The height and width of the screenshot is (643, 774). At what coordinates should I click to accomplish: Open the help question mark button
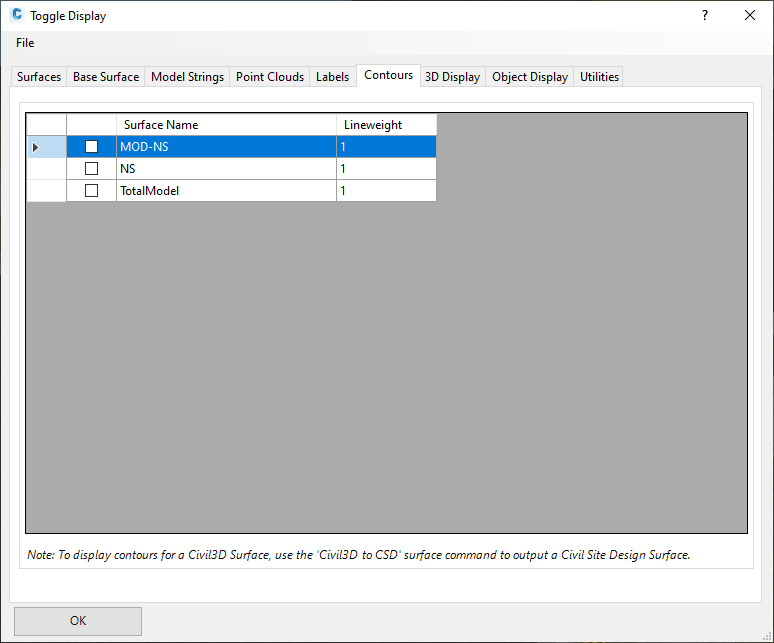click(705, 15)
